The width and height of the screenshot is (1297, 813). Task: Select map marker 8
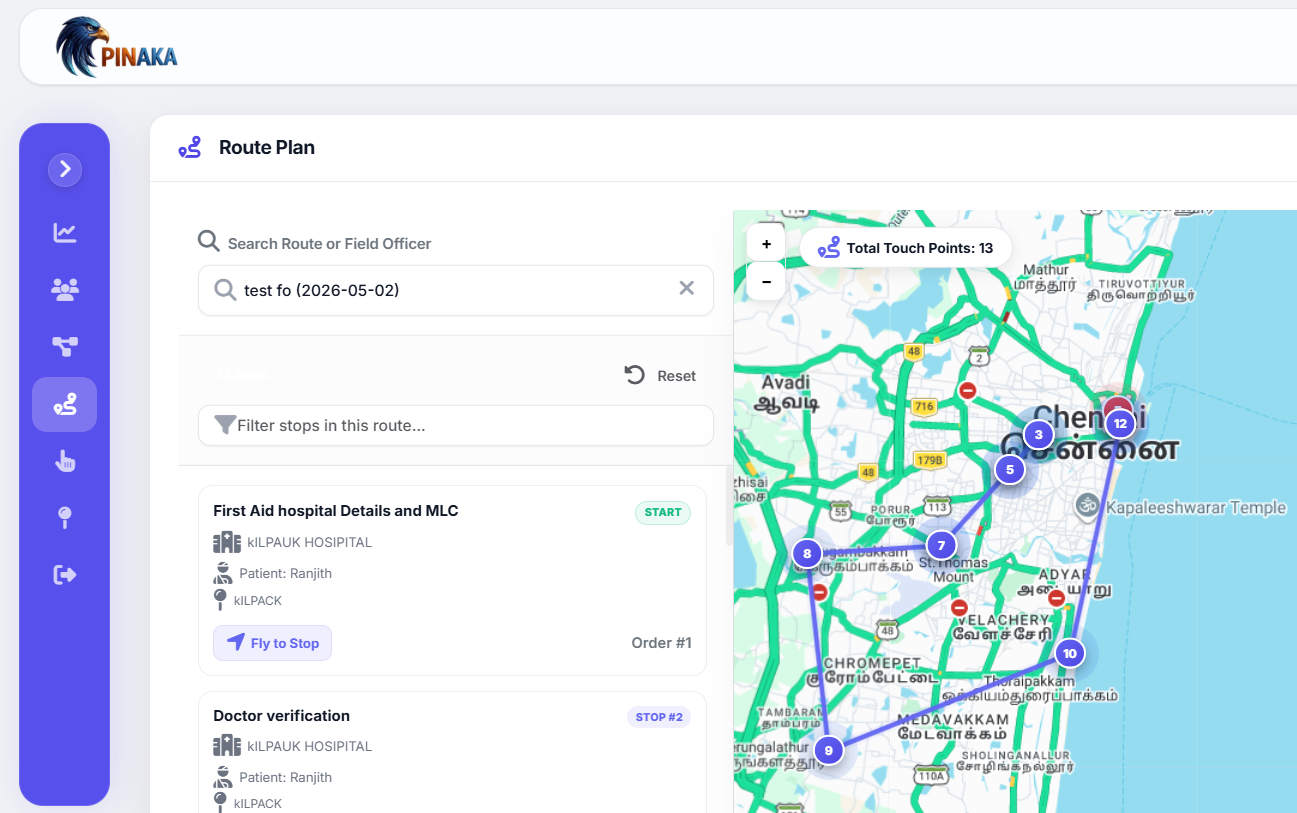point(807,553)
